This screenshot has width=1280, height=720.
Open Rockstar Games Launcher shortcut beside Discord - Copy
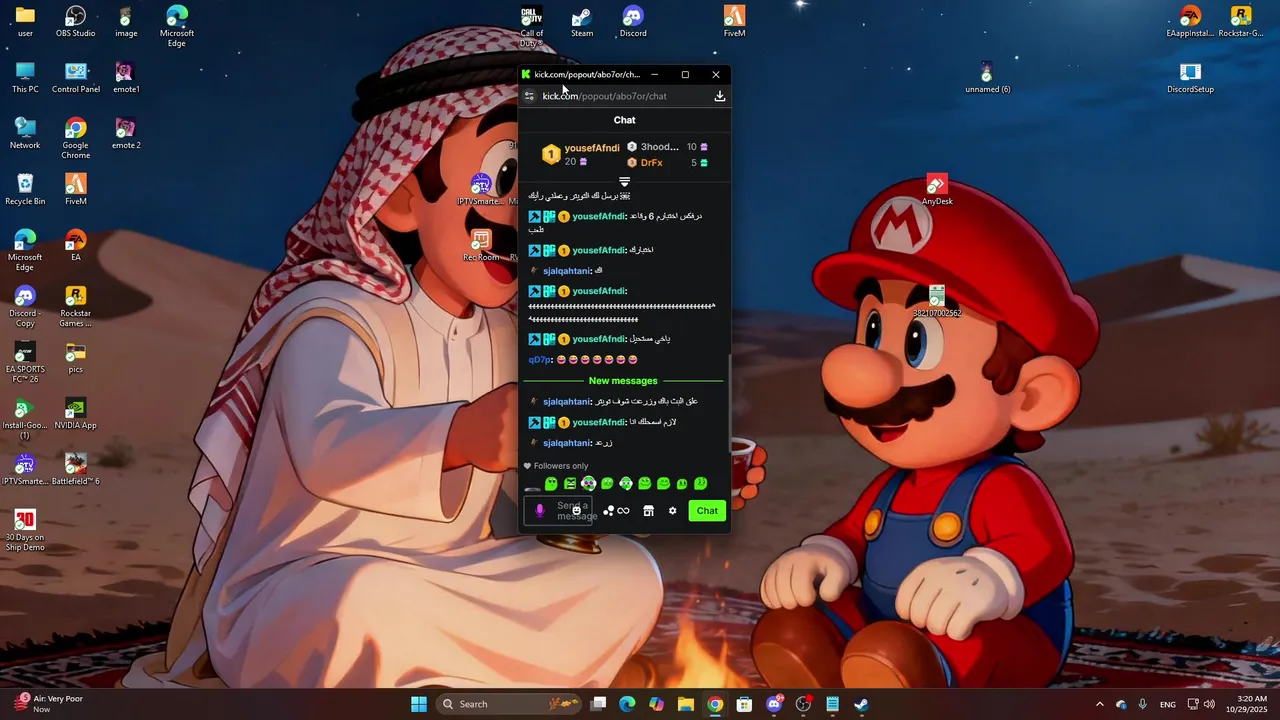[76, 307]
